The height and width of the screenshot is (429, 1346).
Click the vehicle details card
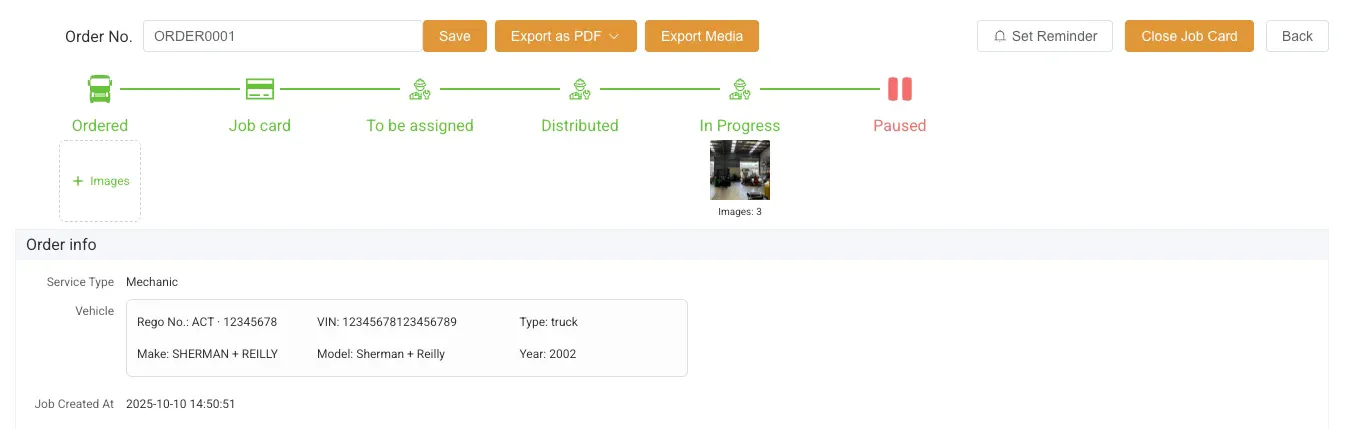407,338
